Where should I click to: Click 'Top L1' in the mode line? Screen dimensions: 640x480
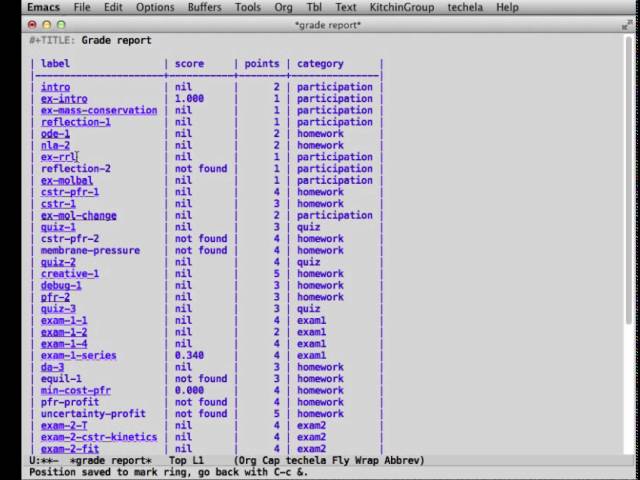186,460
